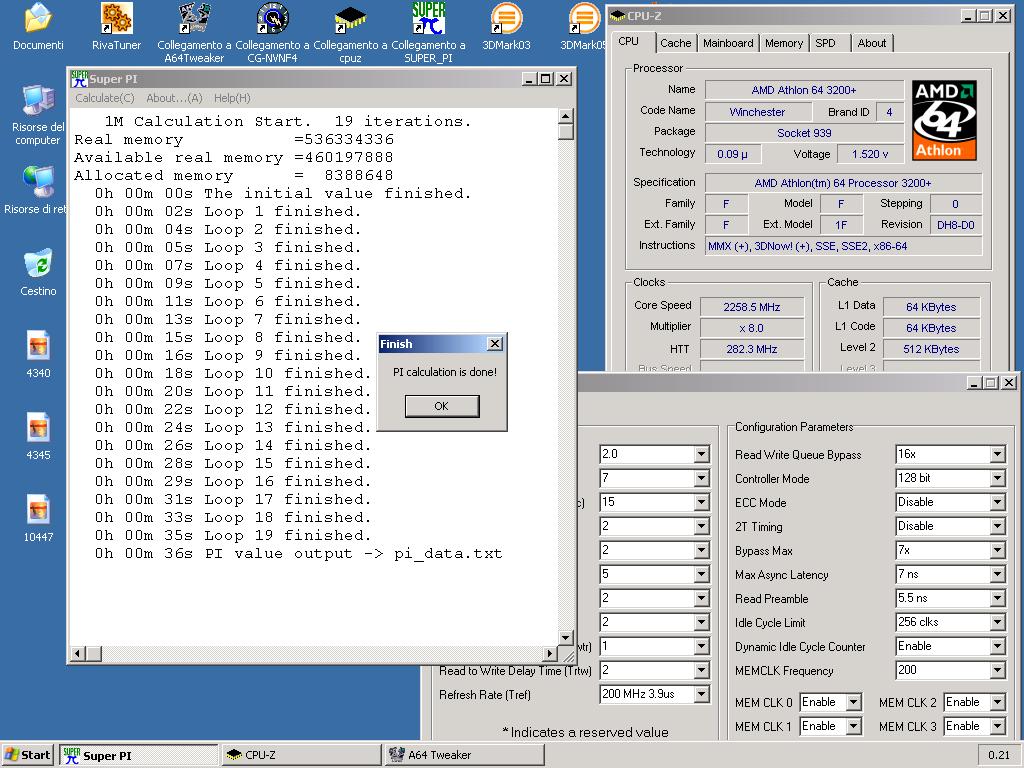
Task: Click the Core Speed value 2258.5 MHz
Action: tap(752, 307)
